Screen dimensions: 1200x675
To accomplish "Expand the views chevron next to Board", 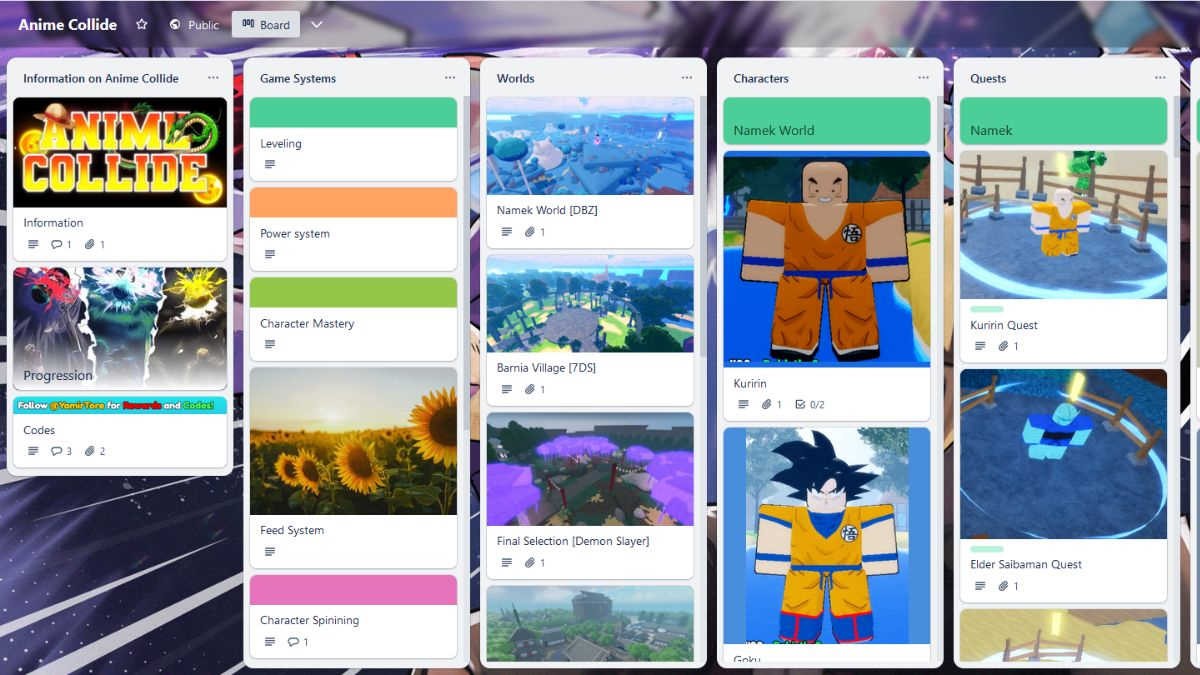I will point(317,25).
